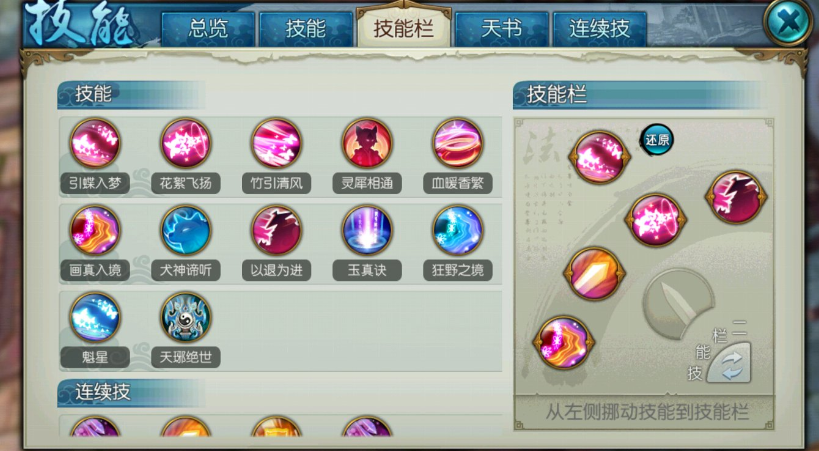Open the 天书 tab
Viewport: 819px width, 451px height.
[501, 29]
